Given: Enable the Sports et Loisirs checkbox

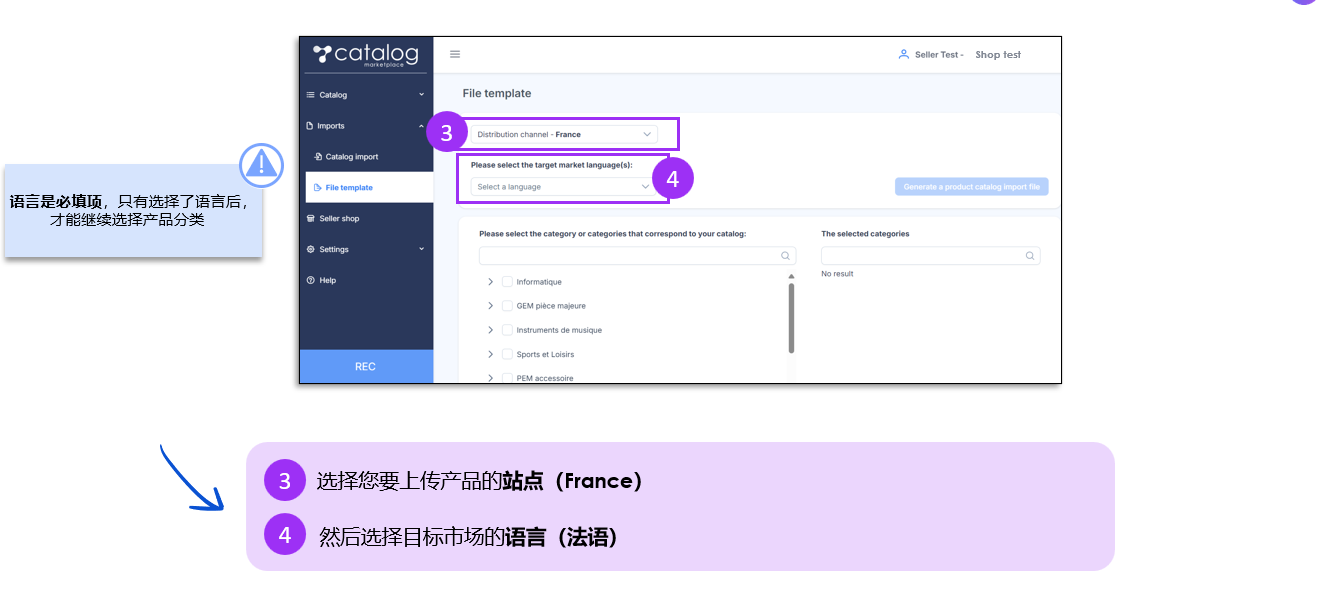Looking at the screenshot, I should (x=507, y=354).
